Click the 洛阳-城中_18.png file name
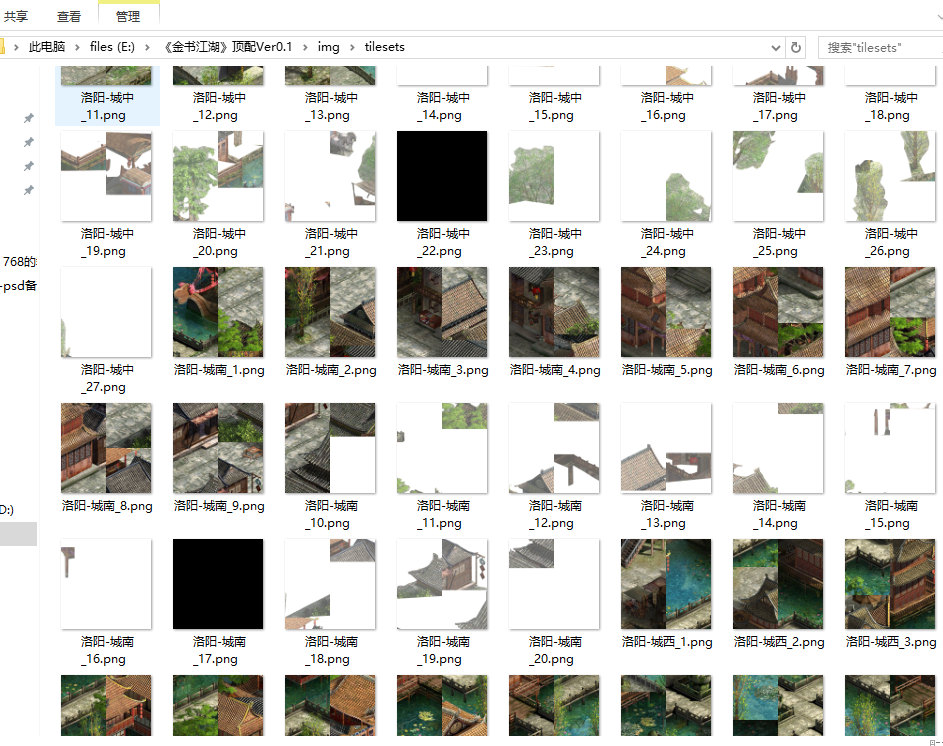943x746 pixels. [891, 106]
